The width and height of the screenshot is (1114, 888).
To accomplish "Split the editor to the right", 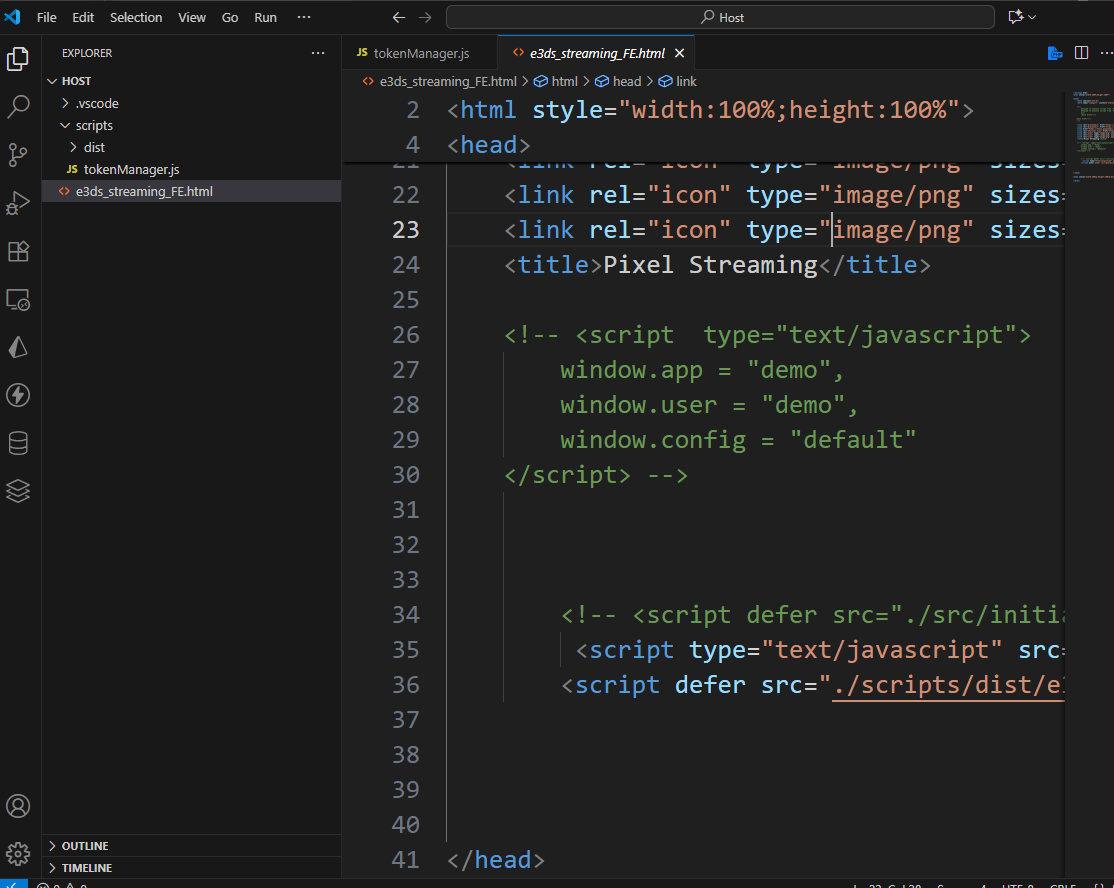I will point(1081,53).
